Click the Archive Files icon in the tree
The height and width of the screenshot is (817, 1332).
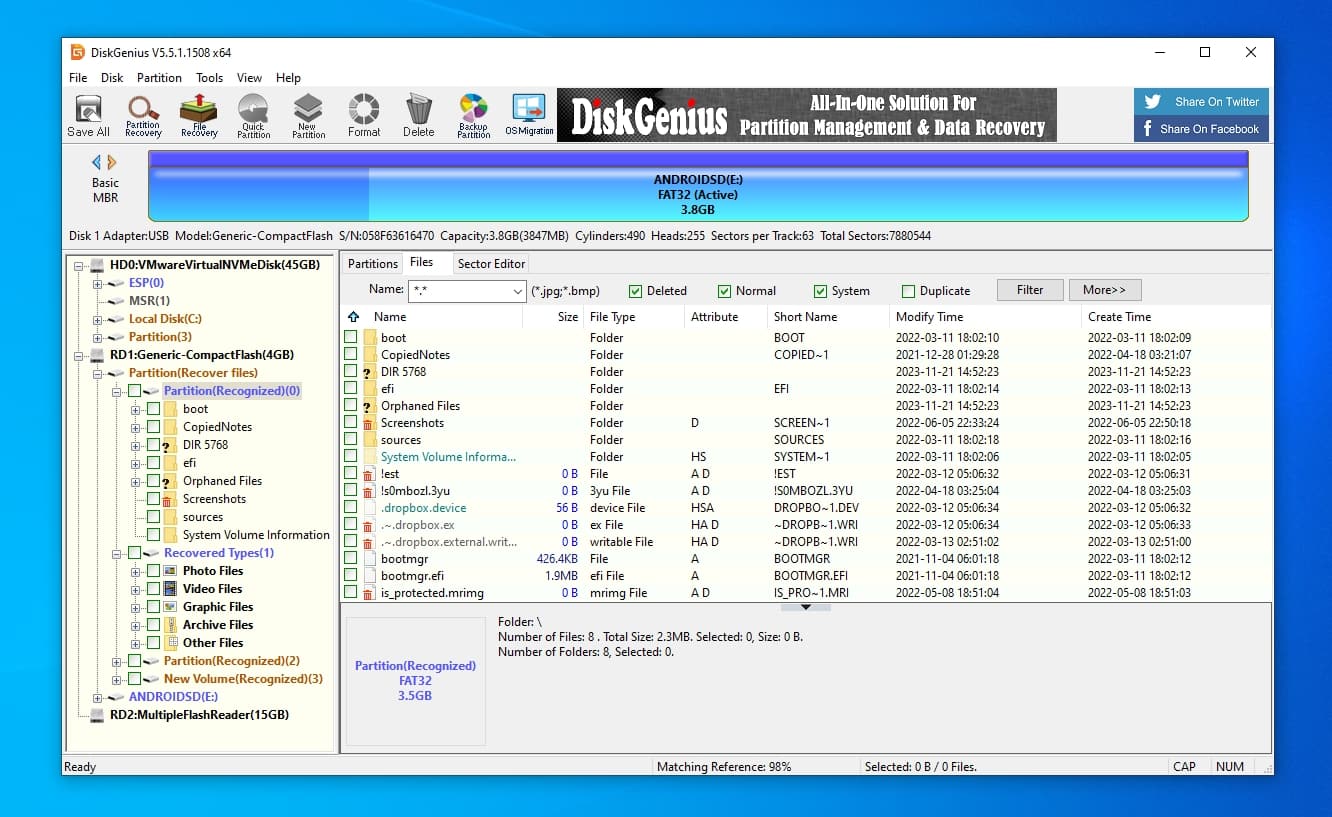click(170, 625)
